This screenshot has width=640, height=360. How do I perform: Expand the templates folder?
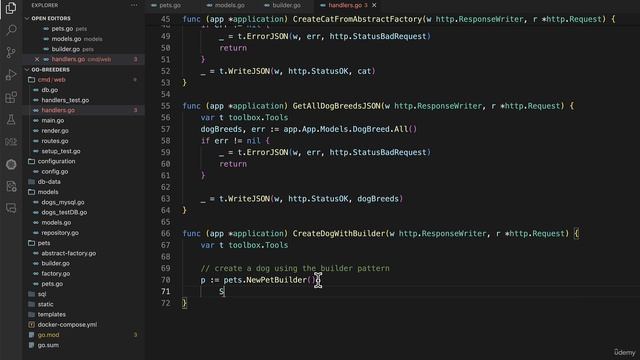[51, 314]
